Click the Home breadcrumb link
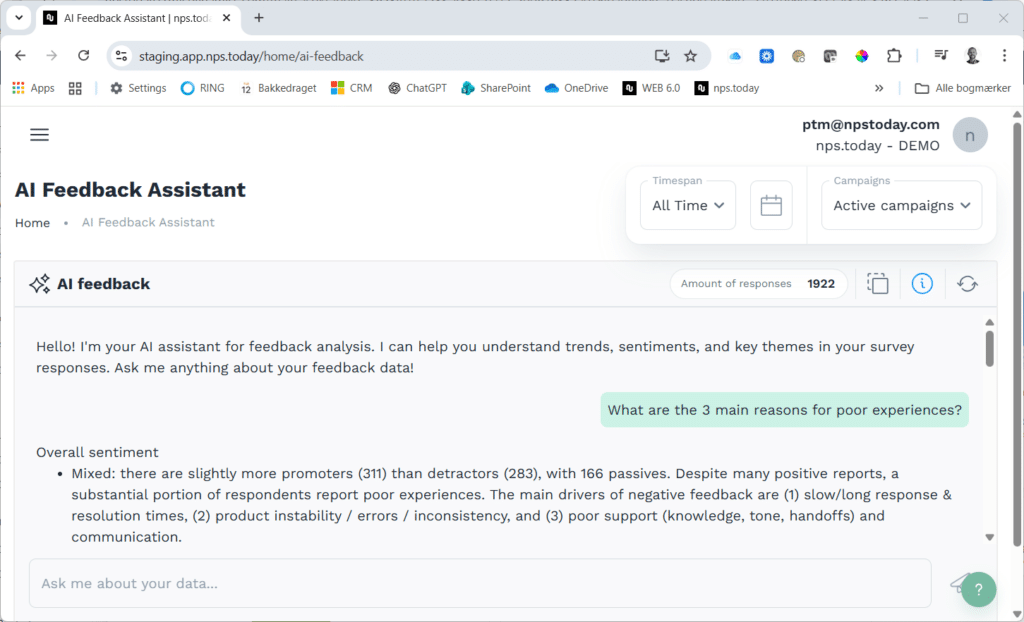The width and height of the screenshot is (1024, 622). tap(32, 222)
